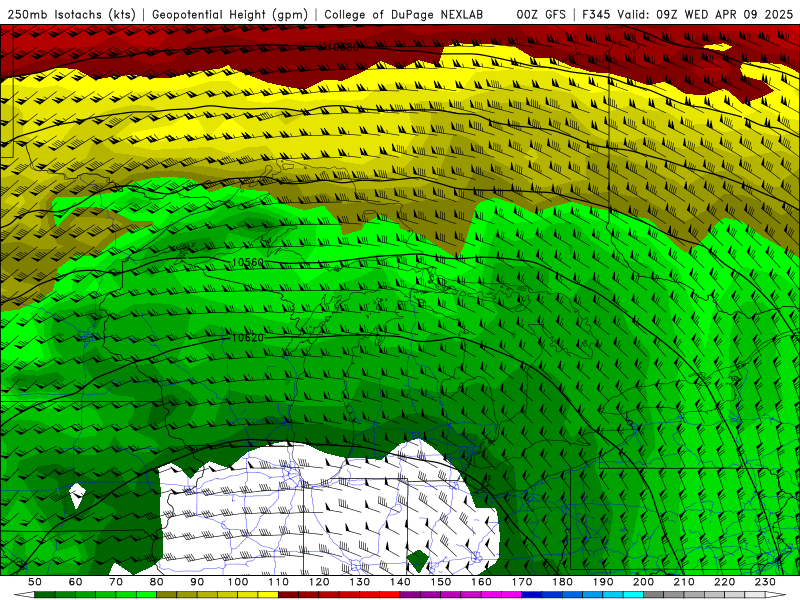Click the "F345" forecast hour text
Viewport: 800px width, 600px height.
click(x=597, y=14)
